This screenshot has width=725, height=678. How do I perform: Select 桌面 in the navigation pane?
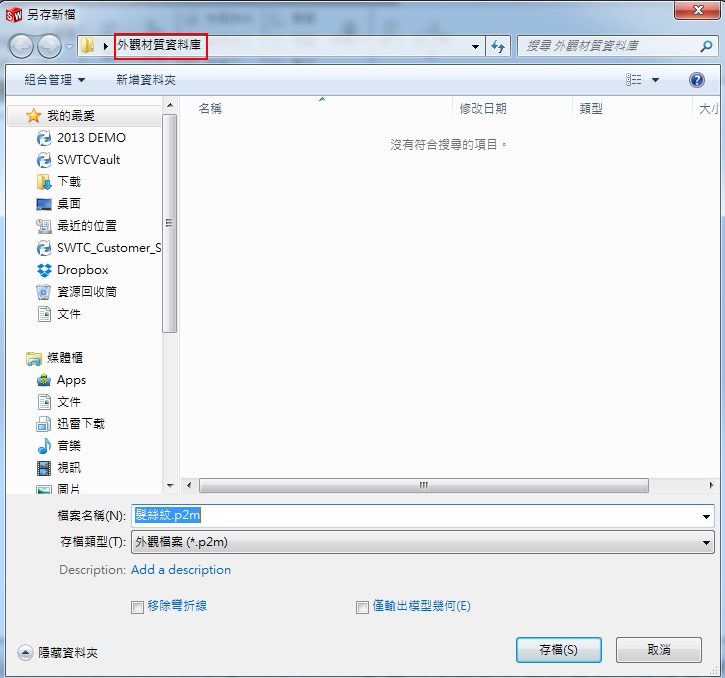69,204
